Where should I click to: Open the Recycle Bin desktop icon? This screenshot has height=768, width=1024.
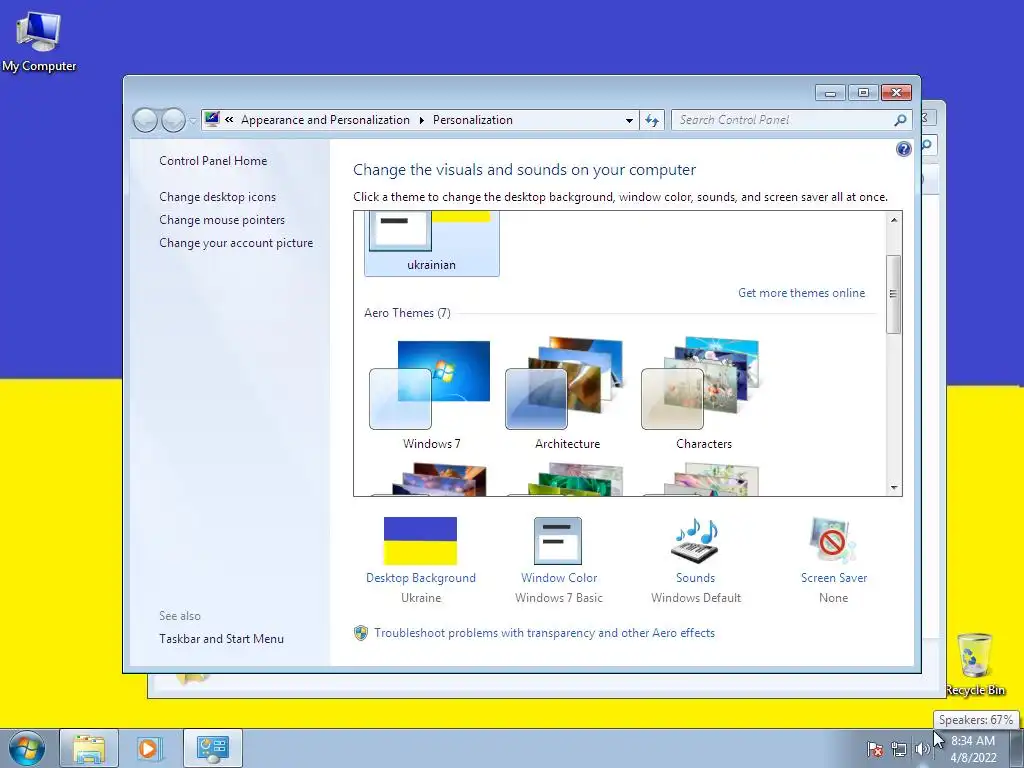974,663
